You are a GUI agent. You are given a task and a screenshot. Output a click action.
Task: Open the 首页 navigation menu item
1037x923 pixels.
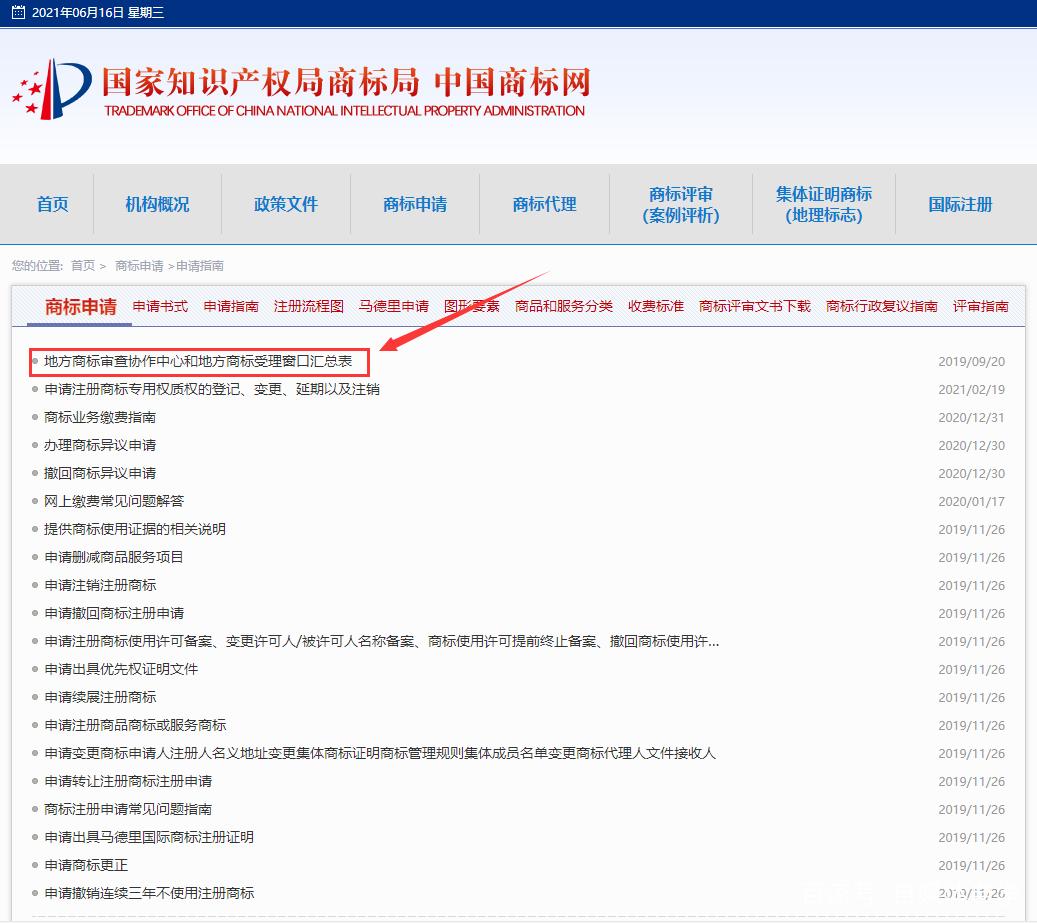[x=53, y=204]
